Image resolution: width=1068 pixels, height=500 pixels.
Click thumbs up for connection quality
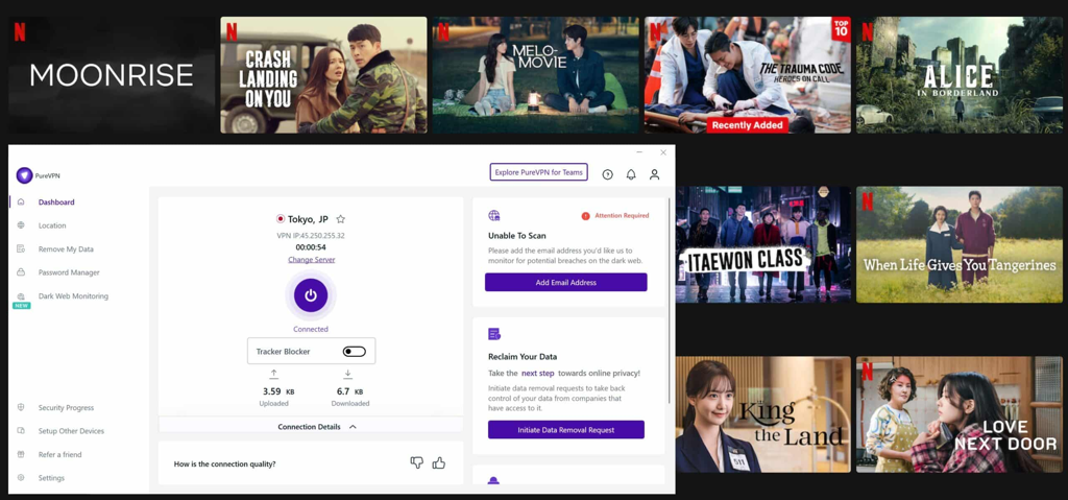439,463
